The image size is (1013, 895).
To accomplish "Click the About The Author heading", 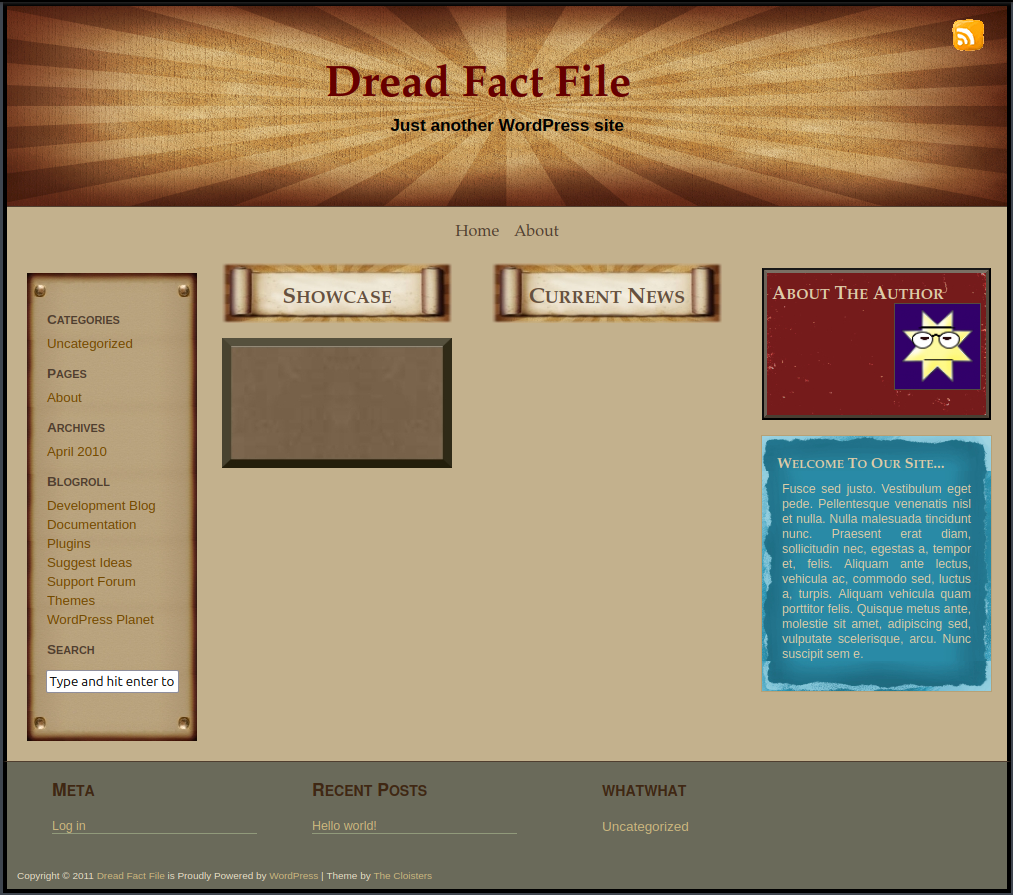I will coord(858,293).
